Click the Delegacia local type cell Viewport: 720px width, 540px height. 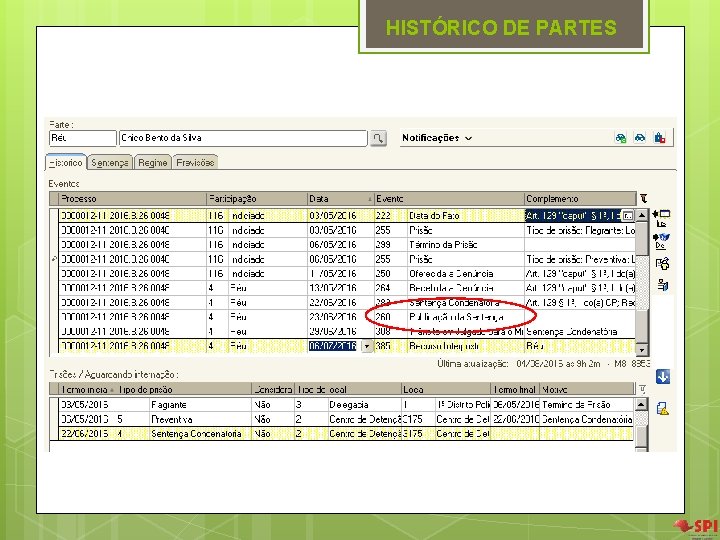click(364, 405)
